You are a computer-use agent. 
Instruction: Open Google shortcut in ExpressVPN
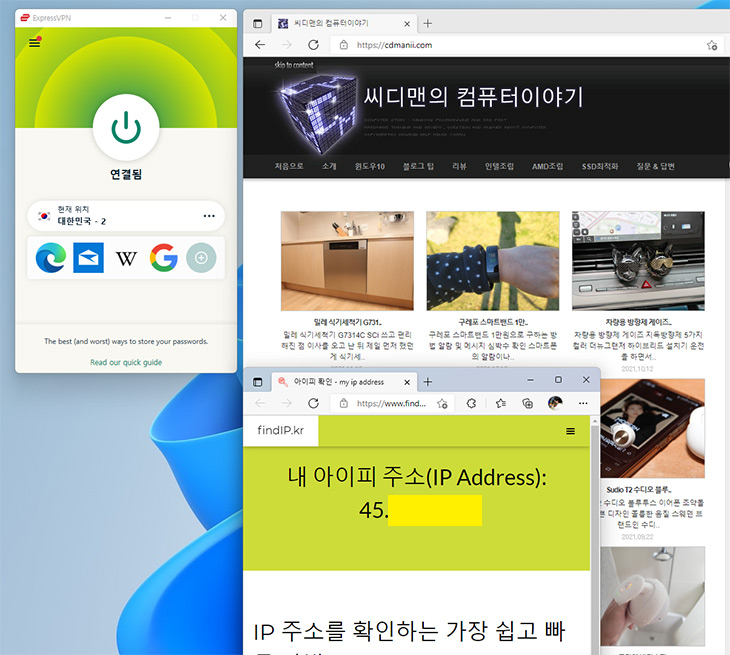163,257
